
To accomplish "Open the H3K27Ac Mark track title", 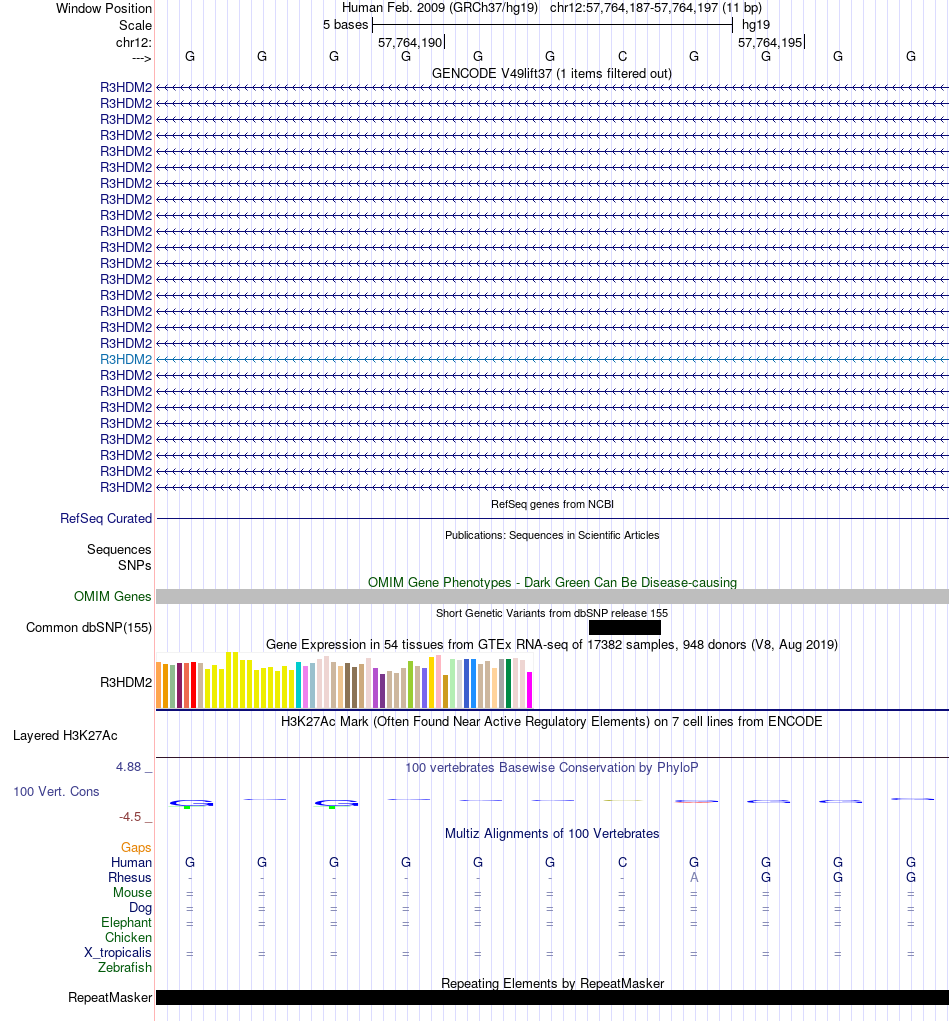I will pyautogui.click(x=552, y=721).
